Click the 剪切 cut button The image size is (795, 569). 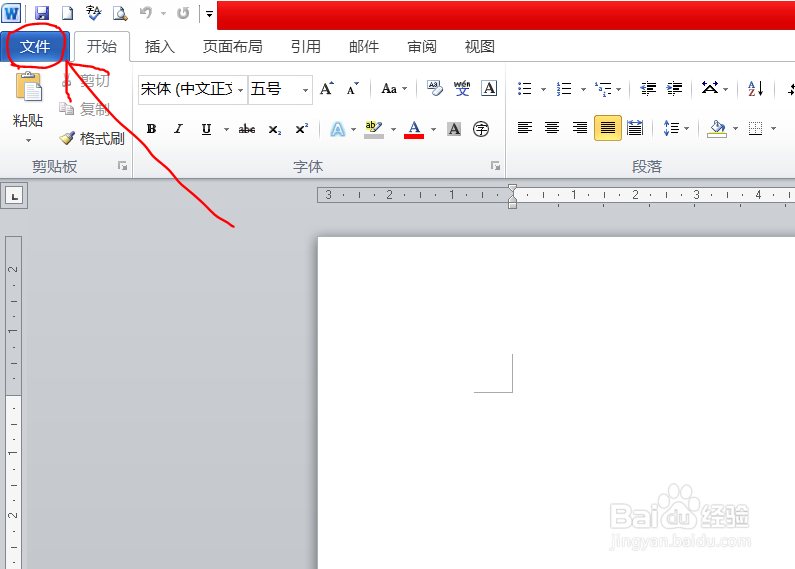(85, 80)
